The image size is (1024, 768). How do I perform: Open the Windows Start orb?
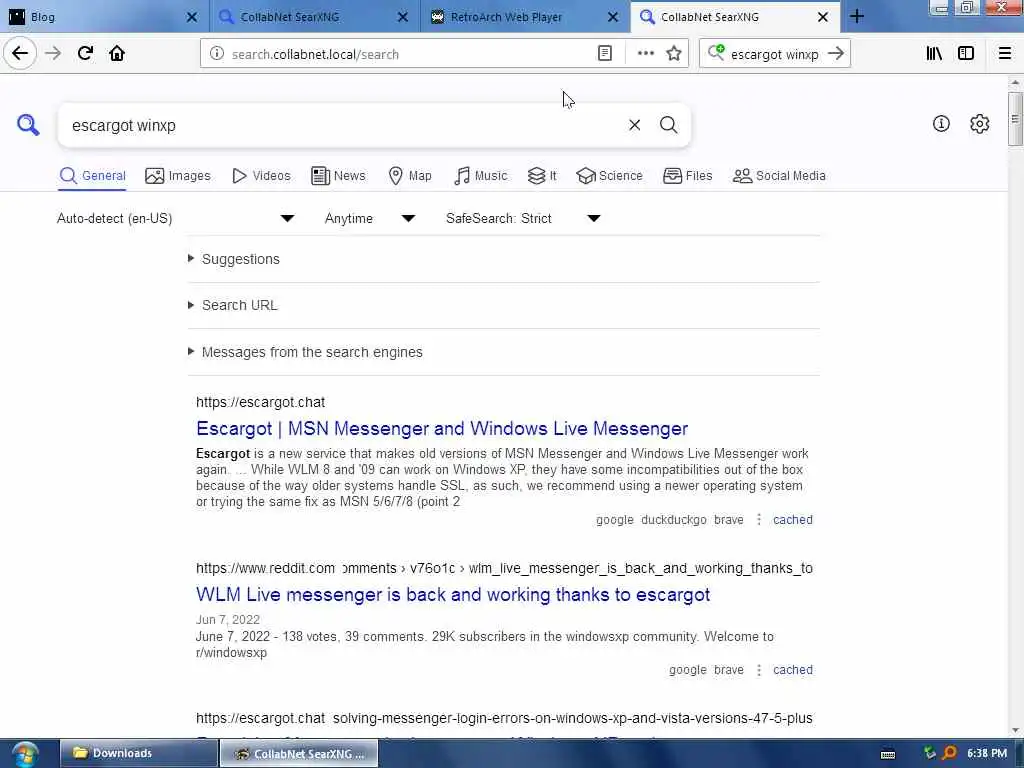pos(25,754)
